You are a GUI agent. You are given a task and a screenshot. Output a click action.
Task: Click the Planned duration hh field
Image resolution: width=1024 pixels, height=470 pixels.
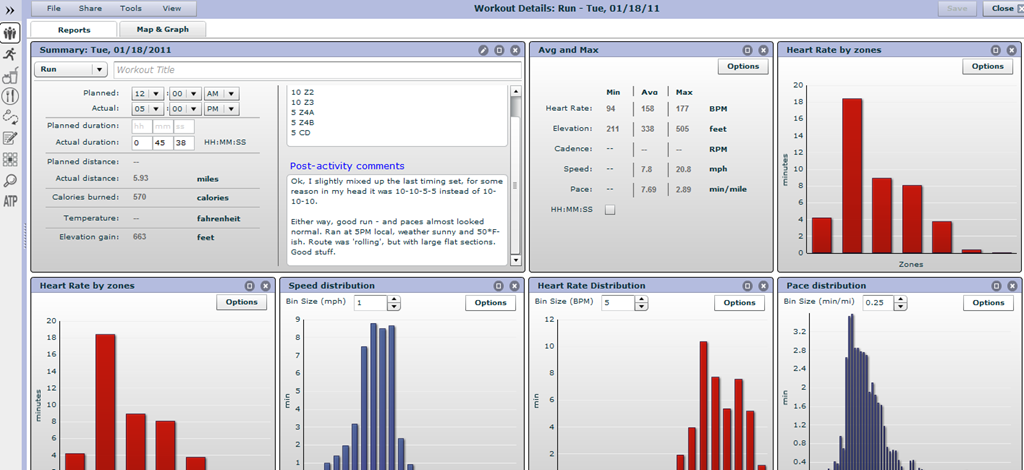[x=142, y=126]
